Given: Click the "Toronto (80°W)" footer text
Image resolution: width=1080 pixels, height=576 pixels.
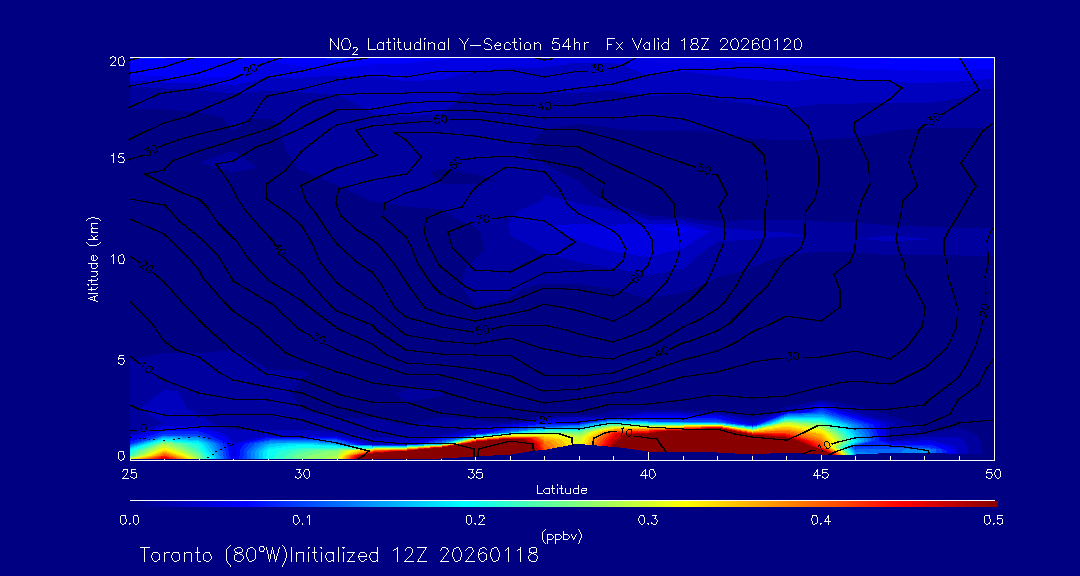Looking at the screenshot, I should click(213, 555).
